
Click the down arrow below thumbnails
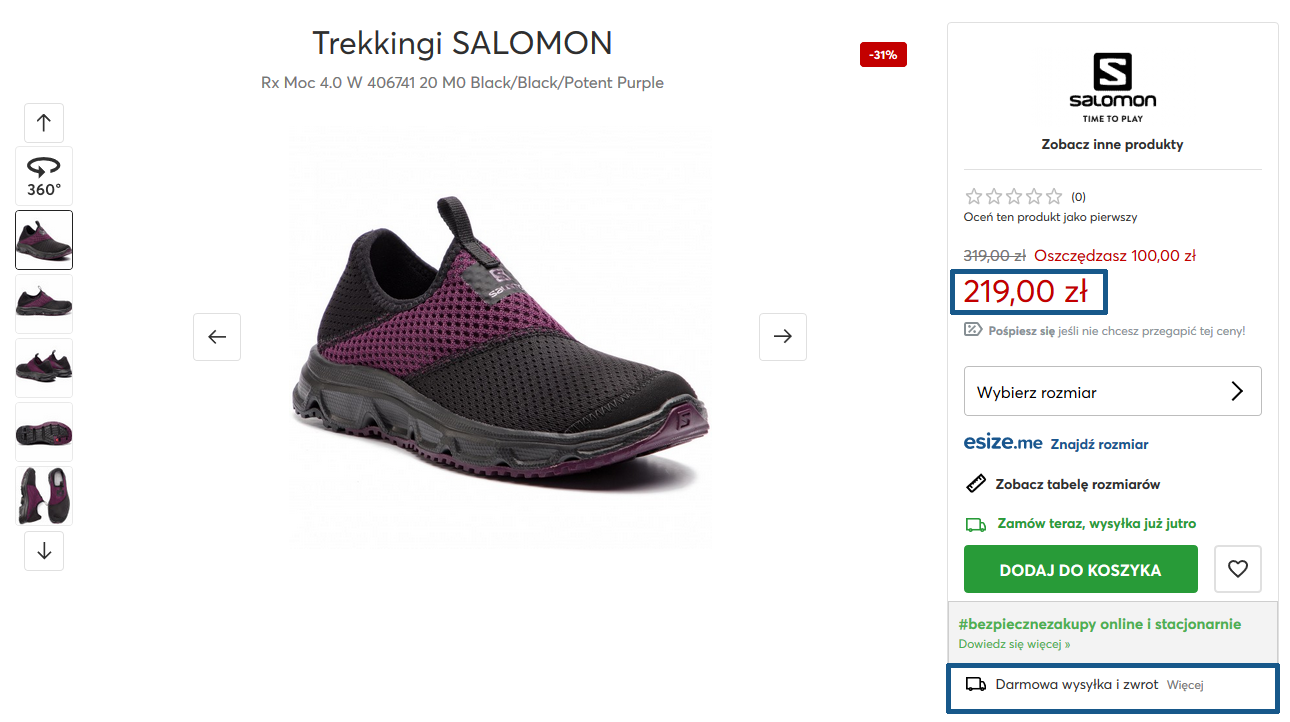point(44,551)
